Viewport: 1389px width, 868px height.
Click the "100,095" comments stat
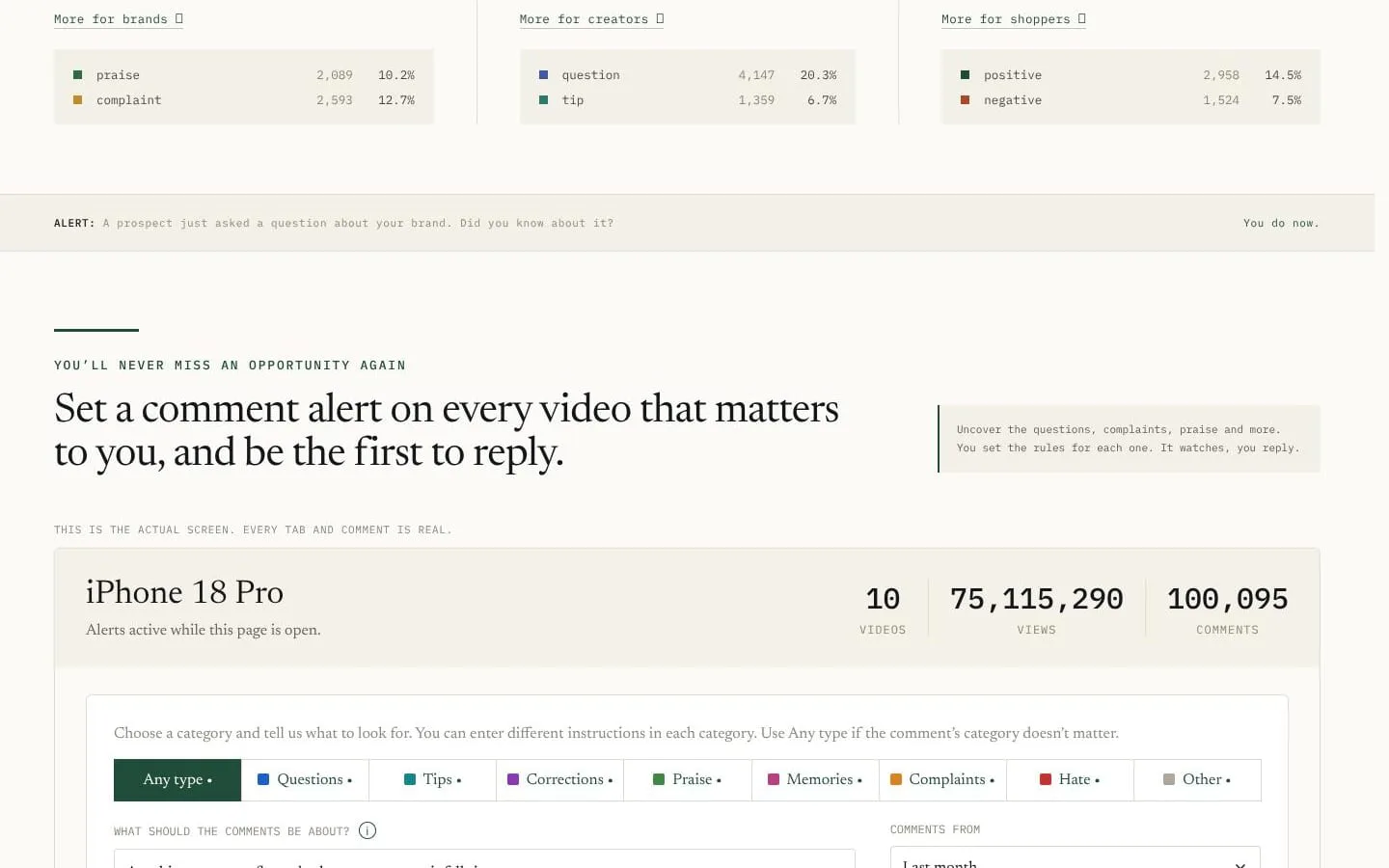click(x=1227, y=599)
